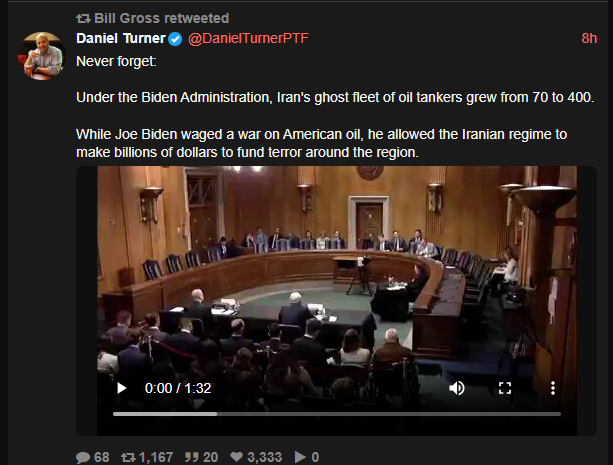Play the embedded hearing video
Screen dimensions: 613x465
pos(122,388)
